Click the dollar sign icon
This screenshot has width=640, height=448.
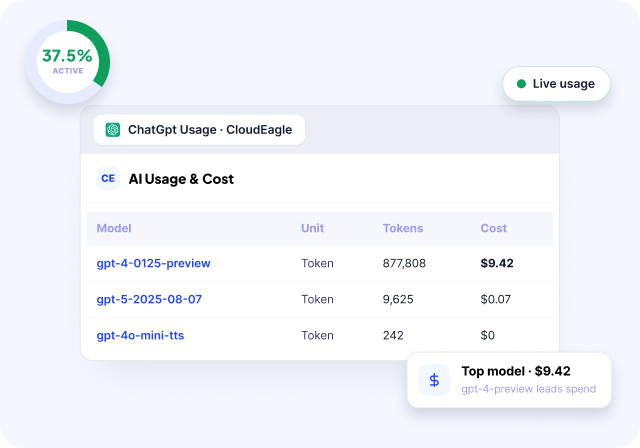coord(434,380)
